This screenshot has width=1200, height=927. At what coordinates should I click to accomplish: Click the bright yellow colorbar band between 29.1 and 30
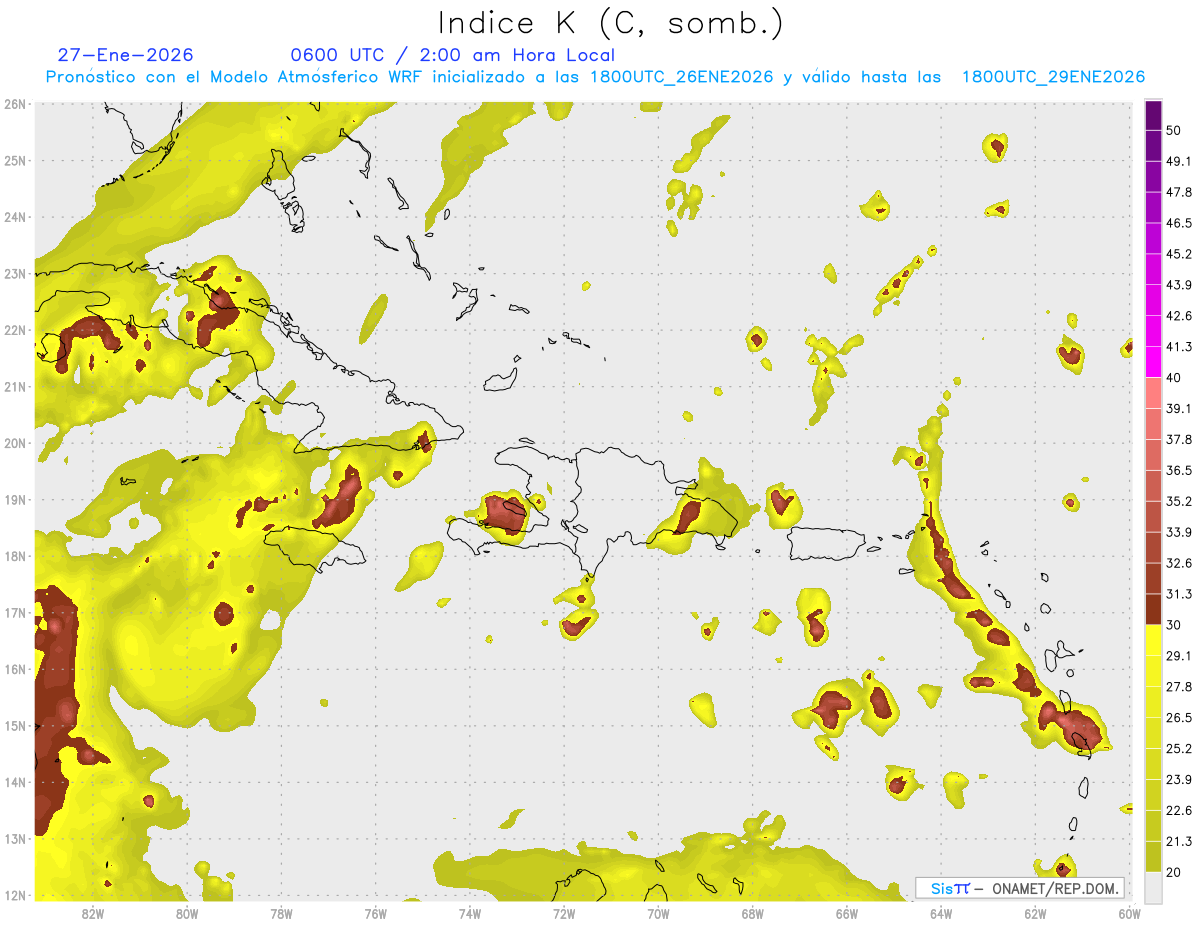[x=1153, y=640]
